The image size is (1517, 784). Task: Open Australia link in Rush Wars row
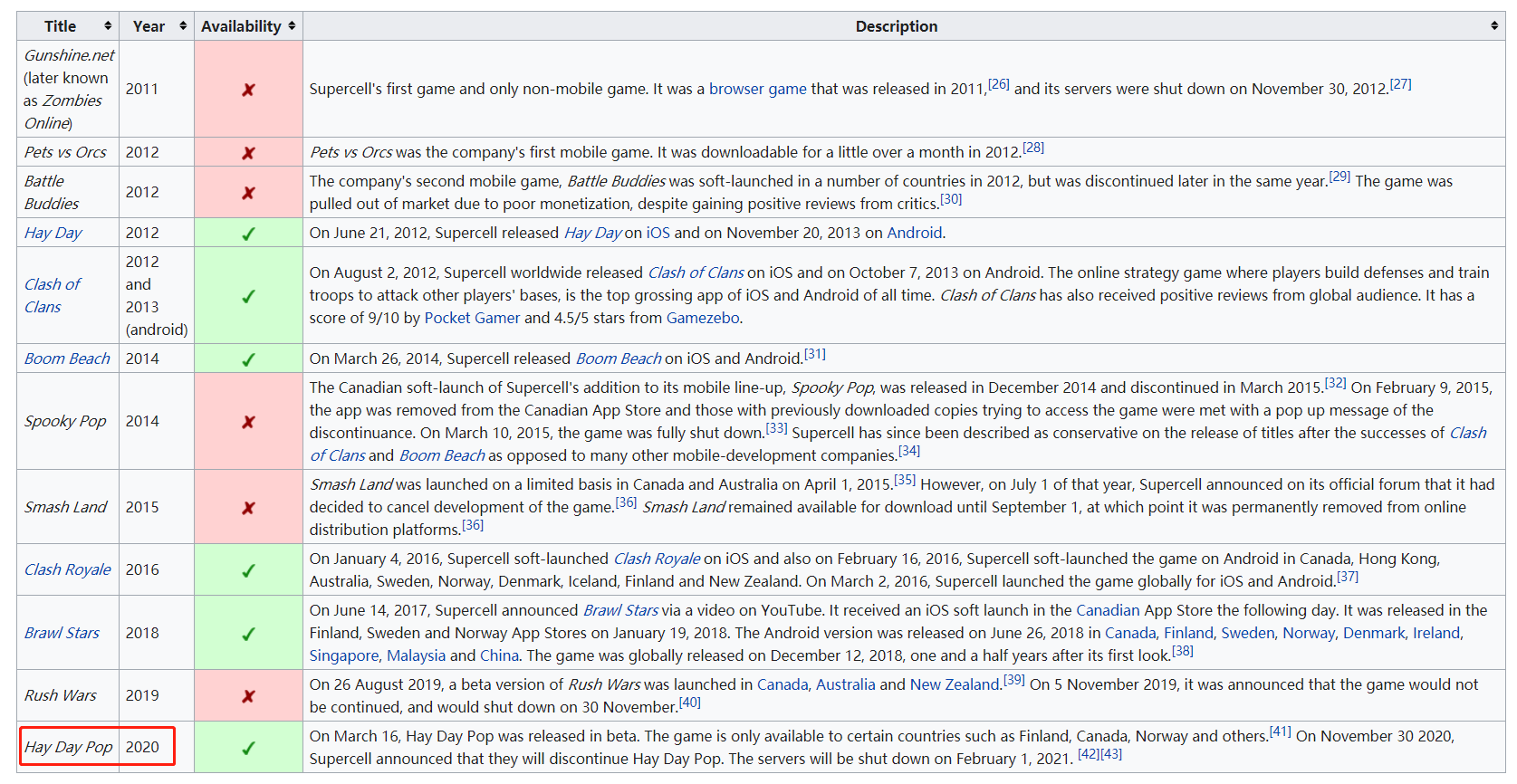[846, 684]
